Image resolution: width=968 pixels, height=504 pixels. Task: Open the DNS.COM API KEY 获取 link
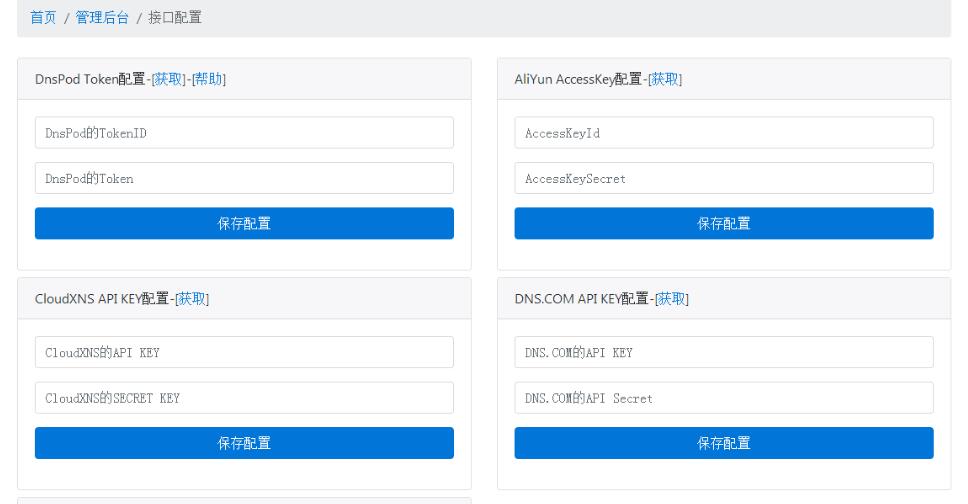(x=672, y=299)
